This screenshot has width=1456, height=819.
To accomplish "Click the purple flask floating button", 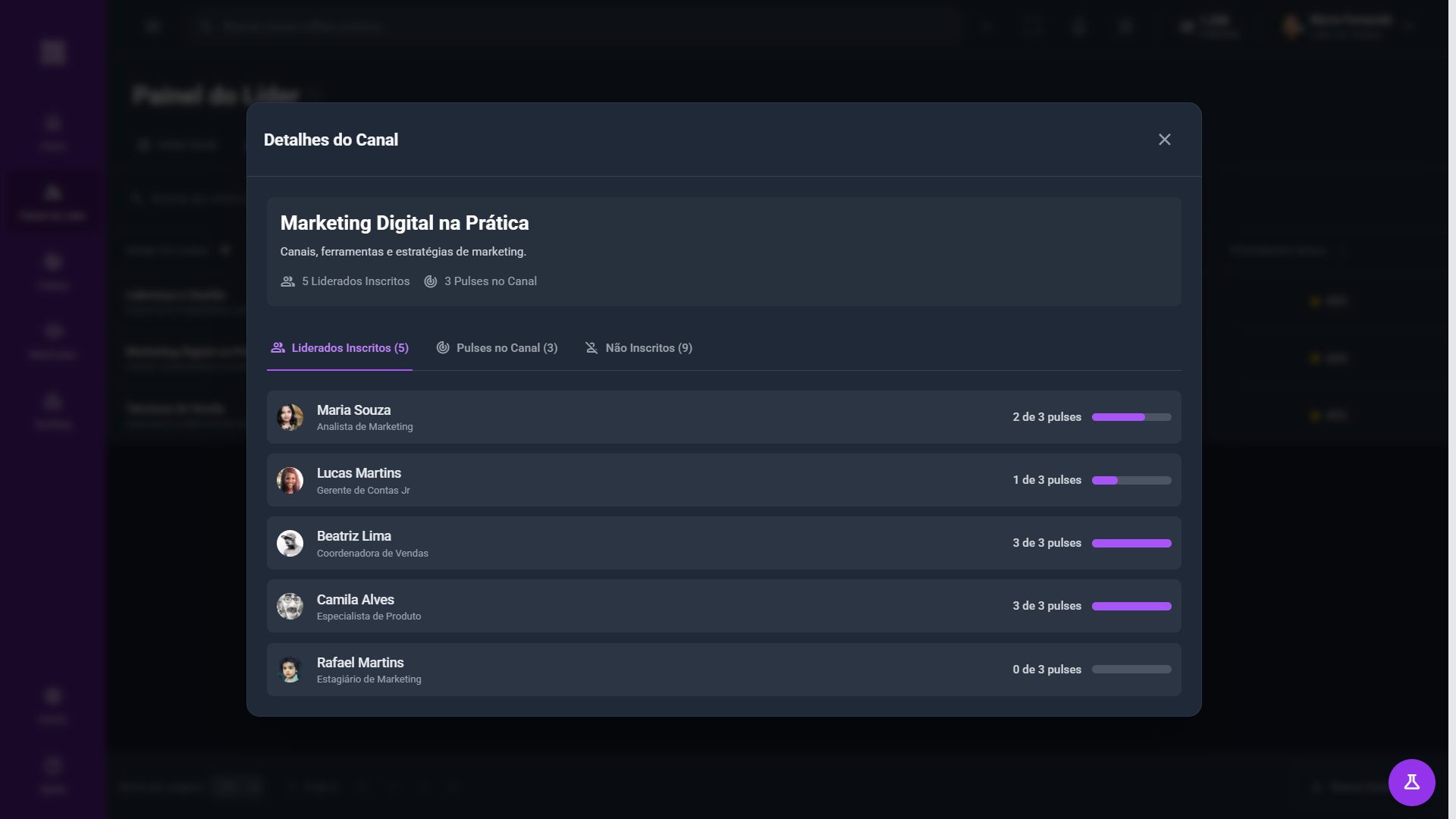I will [x=1411, y=782].
